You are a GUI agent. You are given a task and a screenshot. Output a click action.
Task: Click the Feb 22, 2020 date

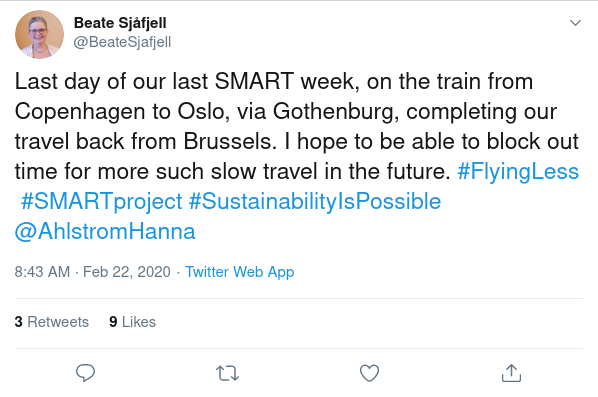point(127,272)
